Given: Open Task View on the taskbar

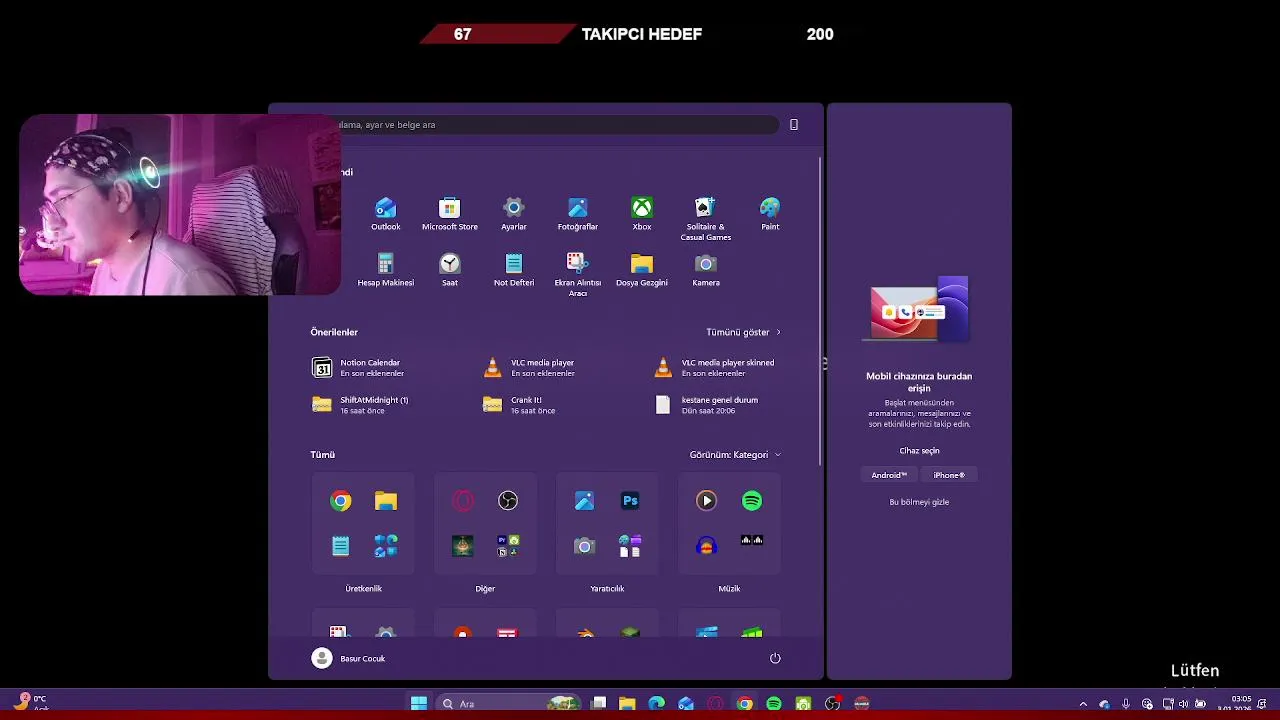Looking at the screenshot, I should 598,704.
